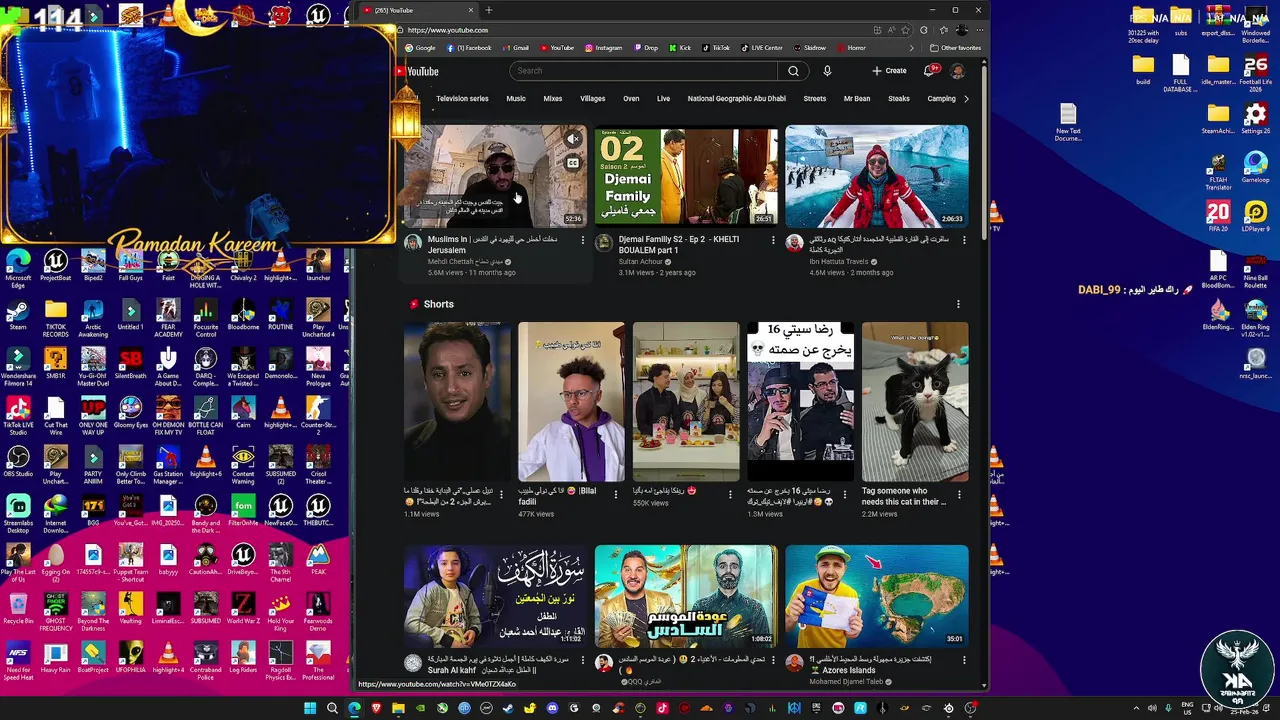Click the Create button
The height and width of the screenshot is (720, 1280).
point(889,71)
